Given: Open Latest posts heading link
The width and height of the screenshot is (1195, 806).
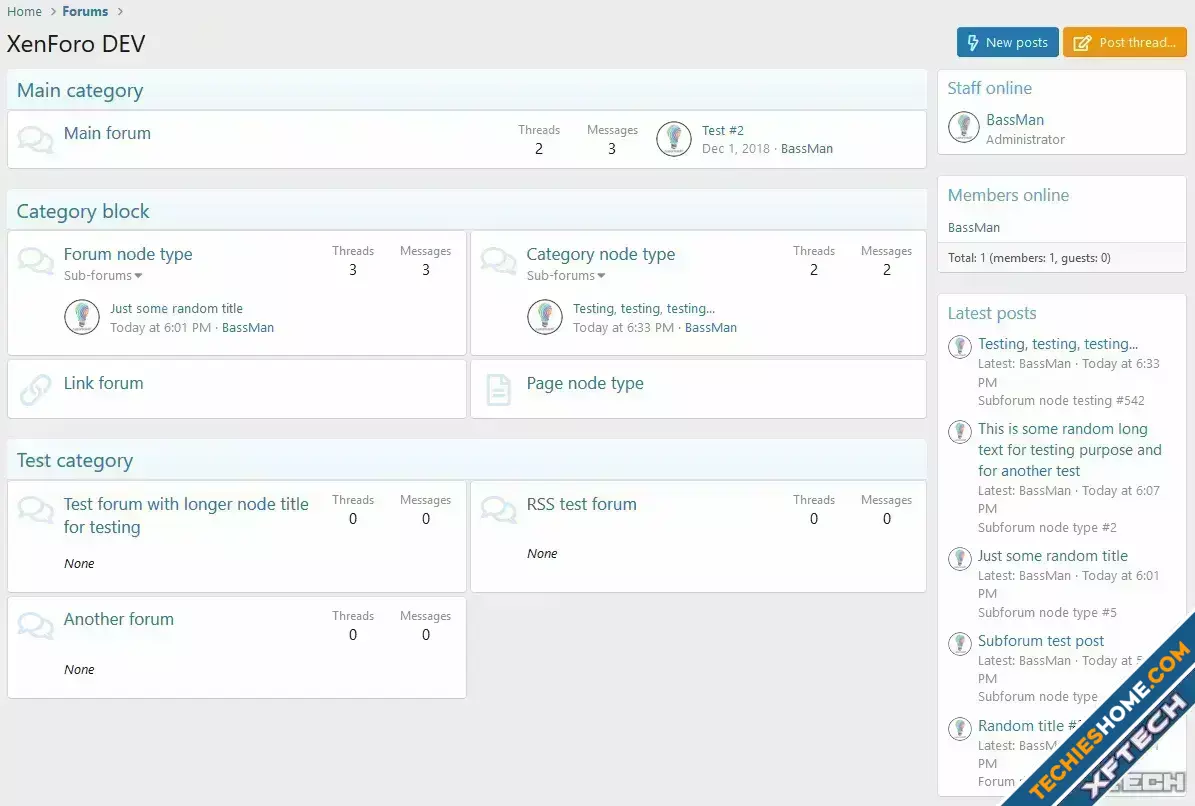Looking at the screenshot, I should tap(992, 313).
